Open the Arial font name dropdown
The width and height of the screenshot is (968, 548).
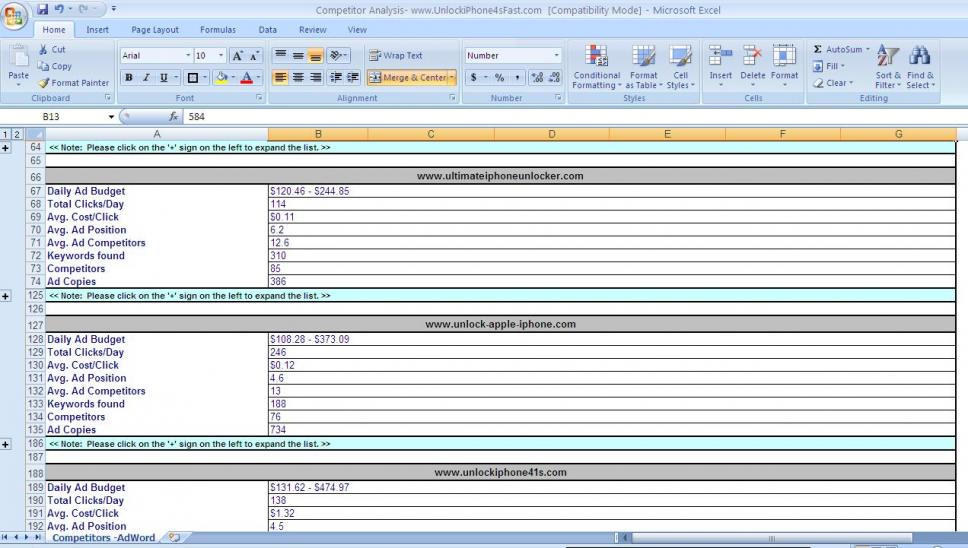pyautogui.click(x=188, y=56)
